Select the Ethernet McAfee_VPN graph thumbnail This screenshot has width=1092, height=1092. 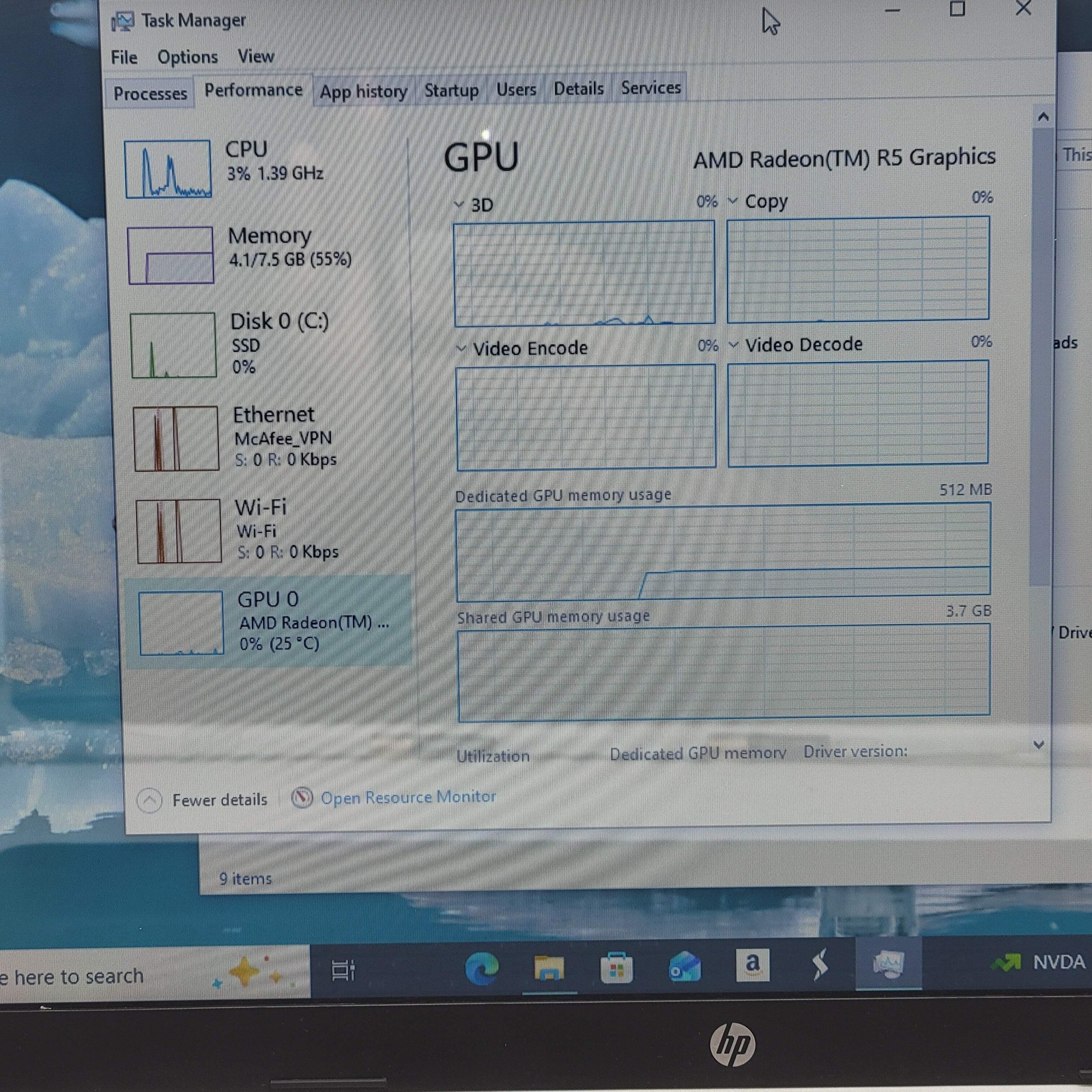pos(176,439)
